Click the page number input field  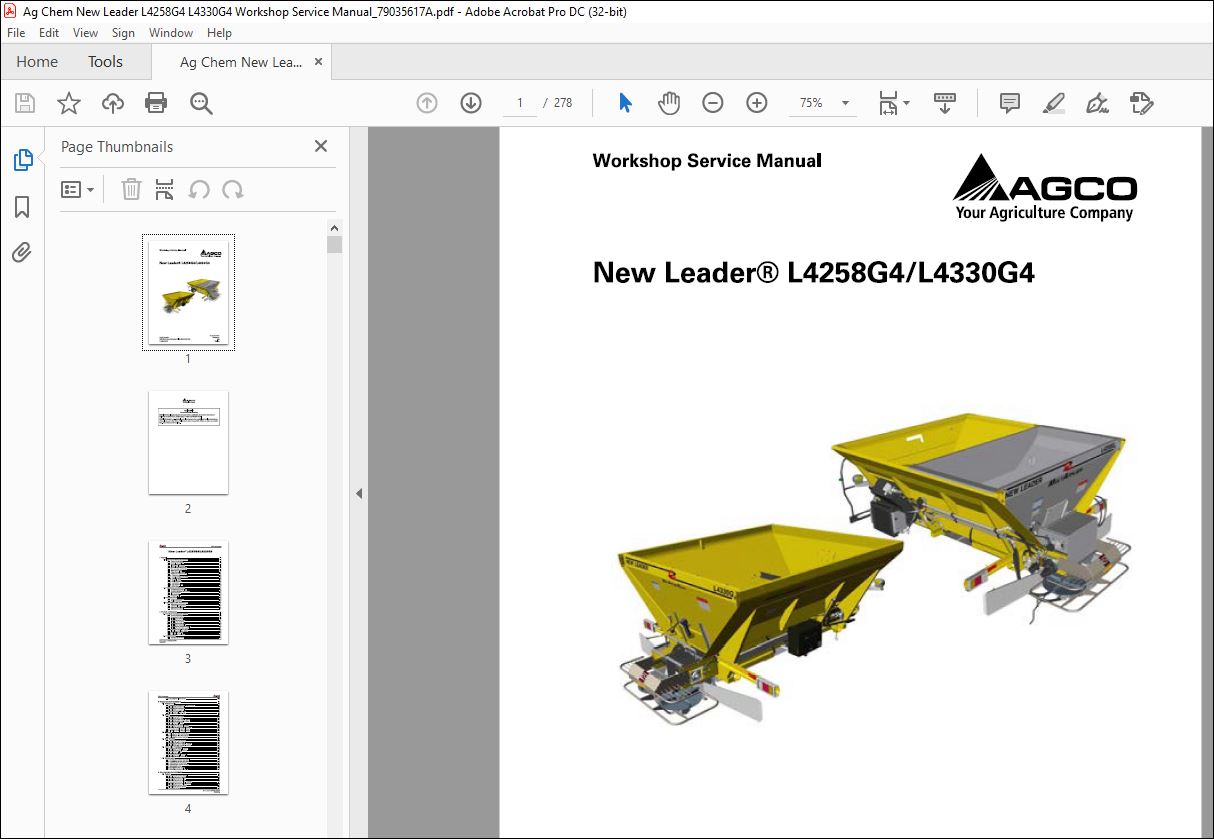(x=520, y=103)
